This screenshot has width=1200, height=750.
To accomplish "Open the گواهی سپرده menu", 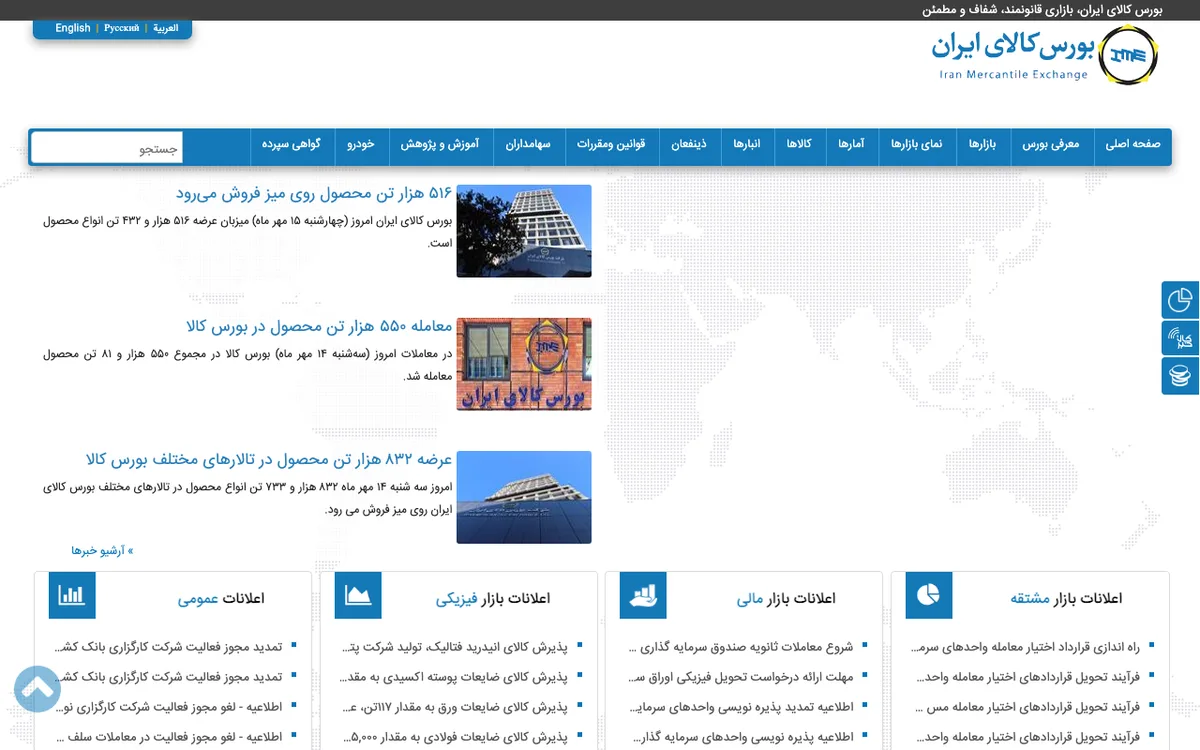I will (x=292, y=145).
